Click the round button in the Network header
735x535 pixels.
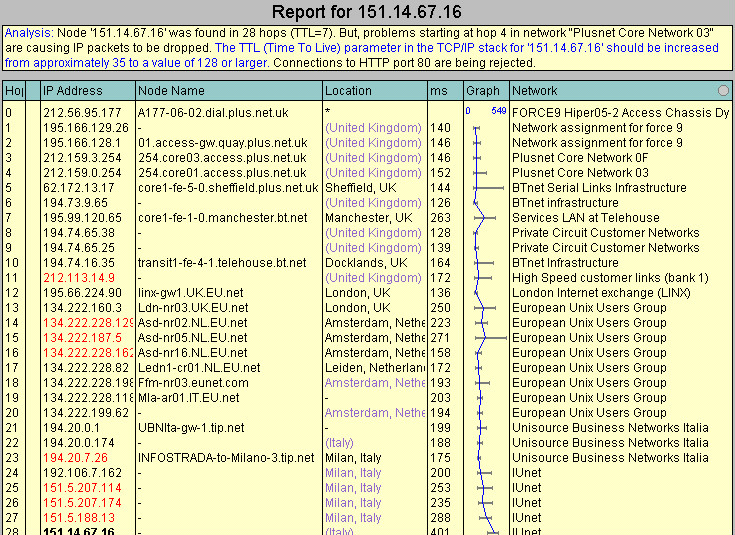(x=723, y=90)
